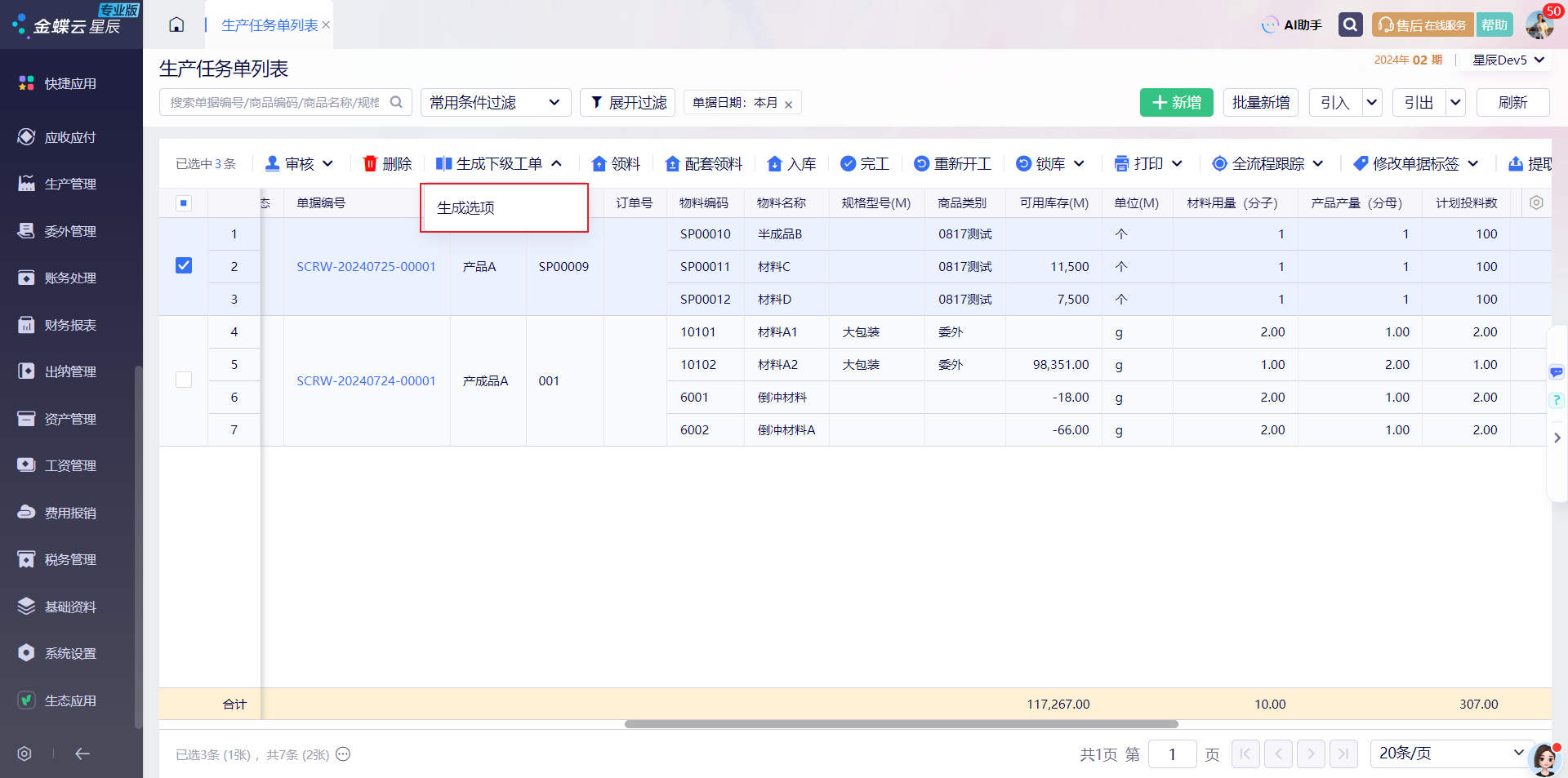
Task: Uncheck row SCRW-20240725-00001 checkbox
Action: [x=184, y=265]
